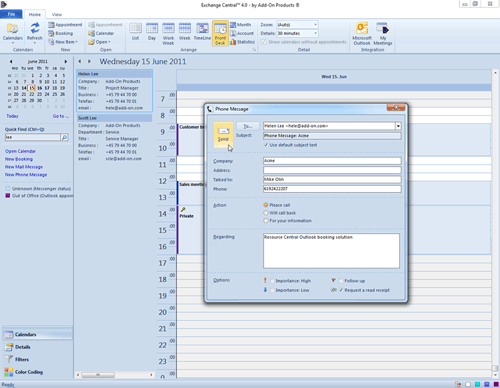Image resolution: width=500 pixels, height=388 pixels.
Task: Select the Front Desk view
Action: click(x=220, y=33)
